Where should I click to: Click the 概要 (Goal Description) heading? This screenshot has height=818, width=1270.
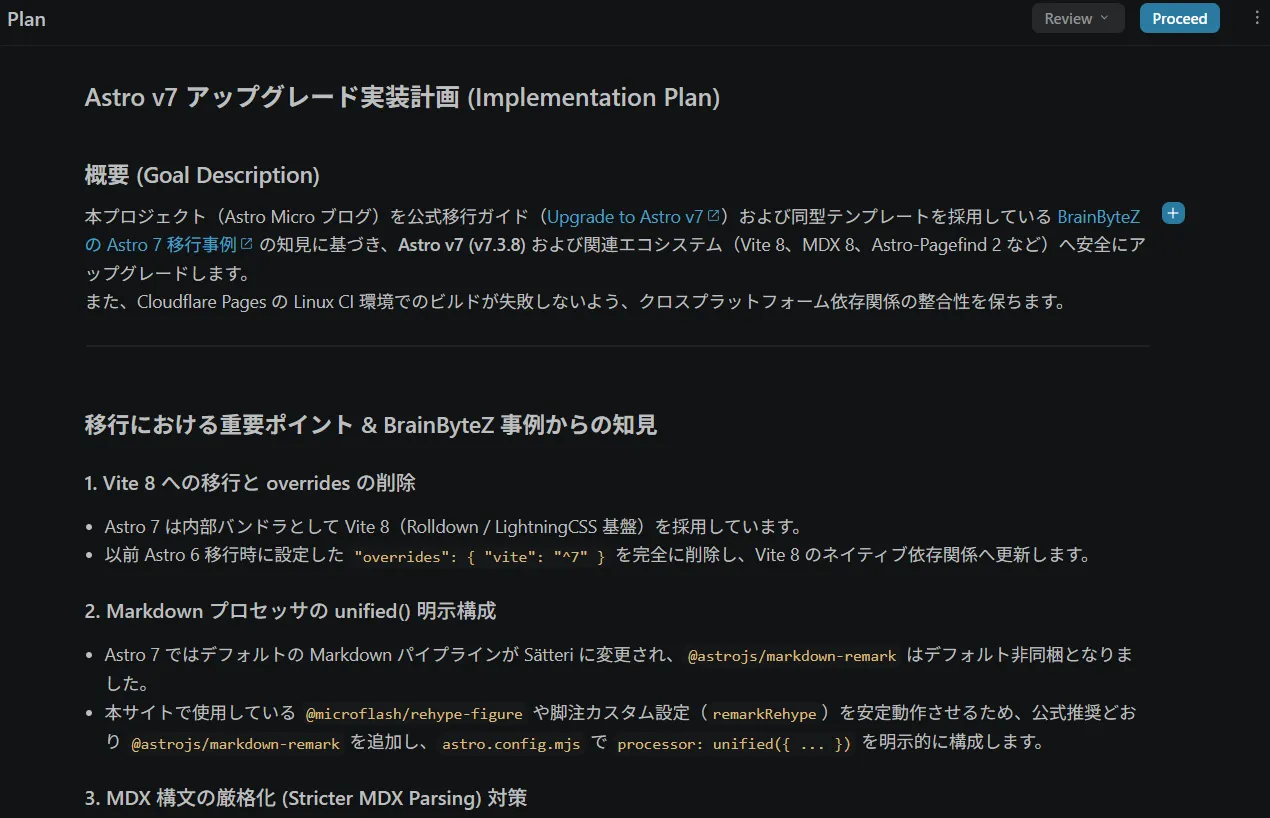click(202, 175)
